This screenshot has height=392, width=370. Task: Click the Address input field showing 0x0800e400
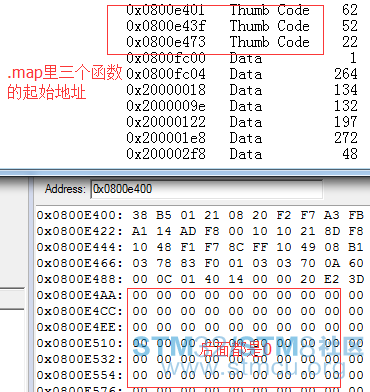tap(206, 190)
